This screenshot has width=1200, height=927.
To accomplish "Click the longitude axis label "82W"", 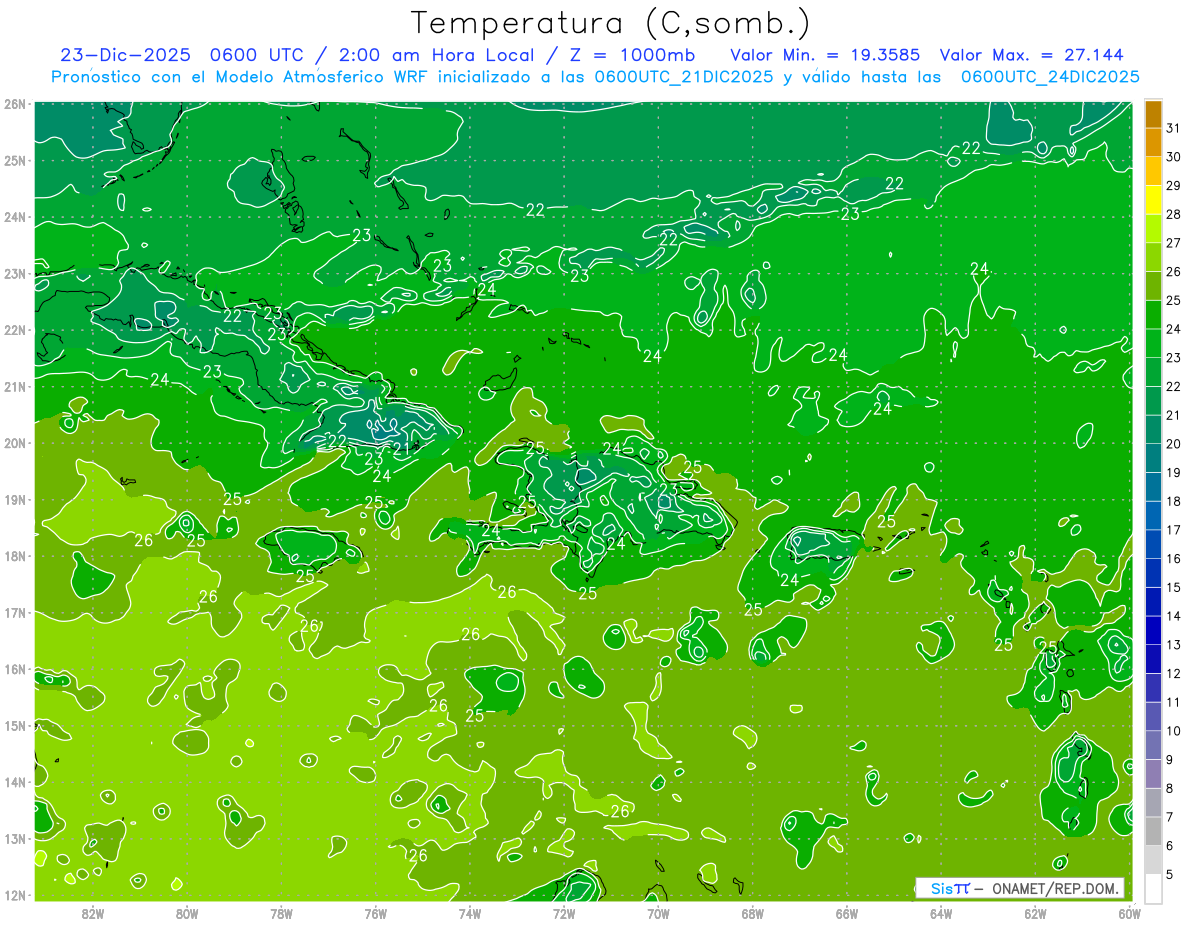I will pos(92,912).
